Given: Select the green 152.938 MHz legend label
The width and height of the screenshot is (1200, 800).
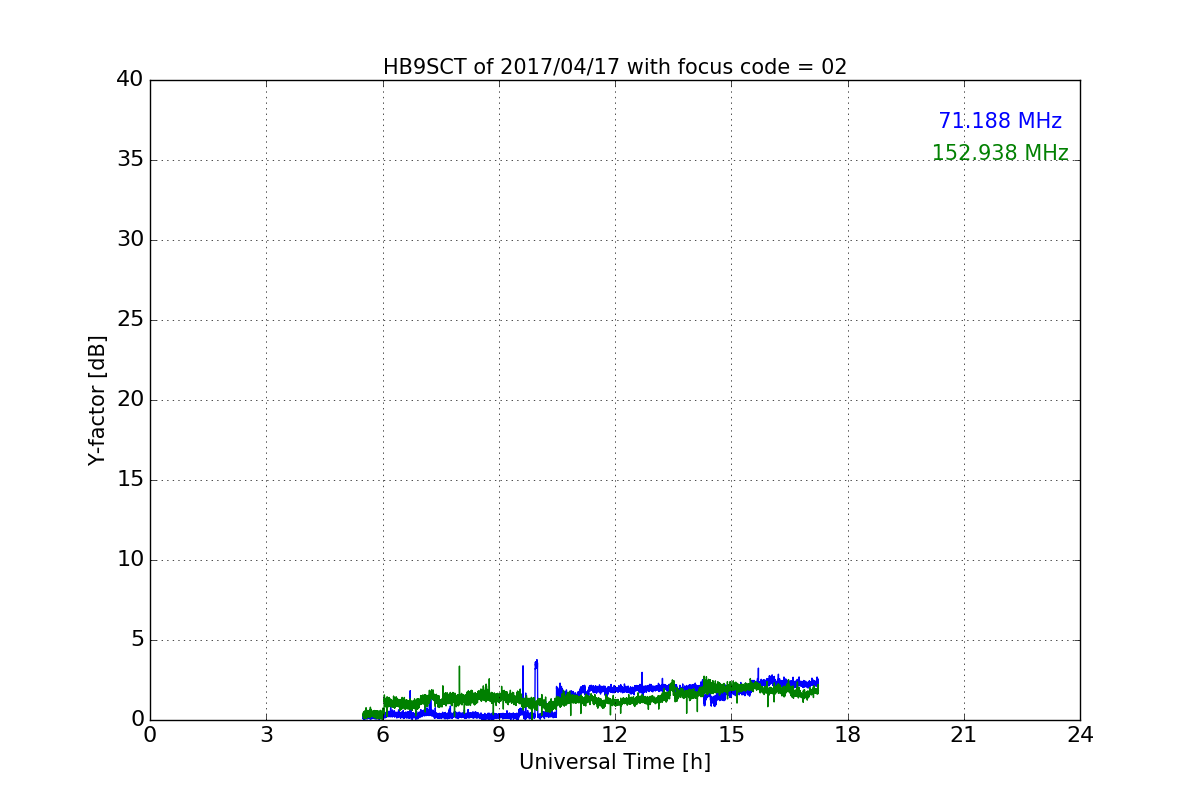Looking at the screenshot, I should pyautogui.click(x=1000, y=153).
